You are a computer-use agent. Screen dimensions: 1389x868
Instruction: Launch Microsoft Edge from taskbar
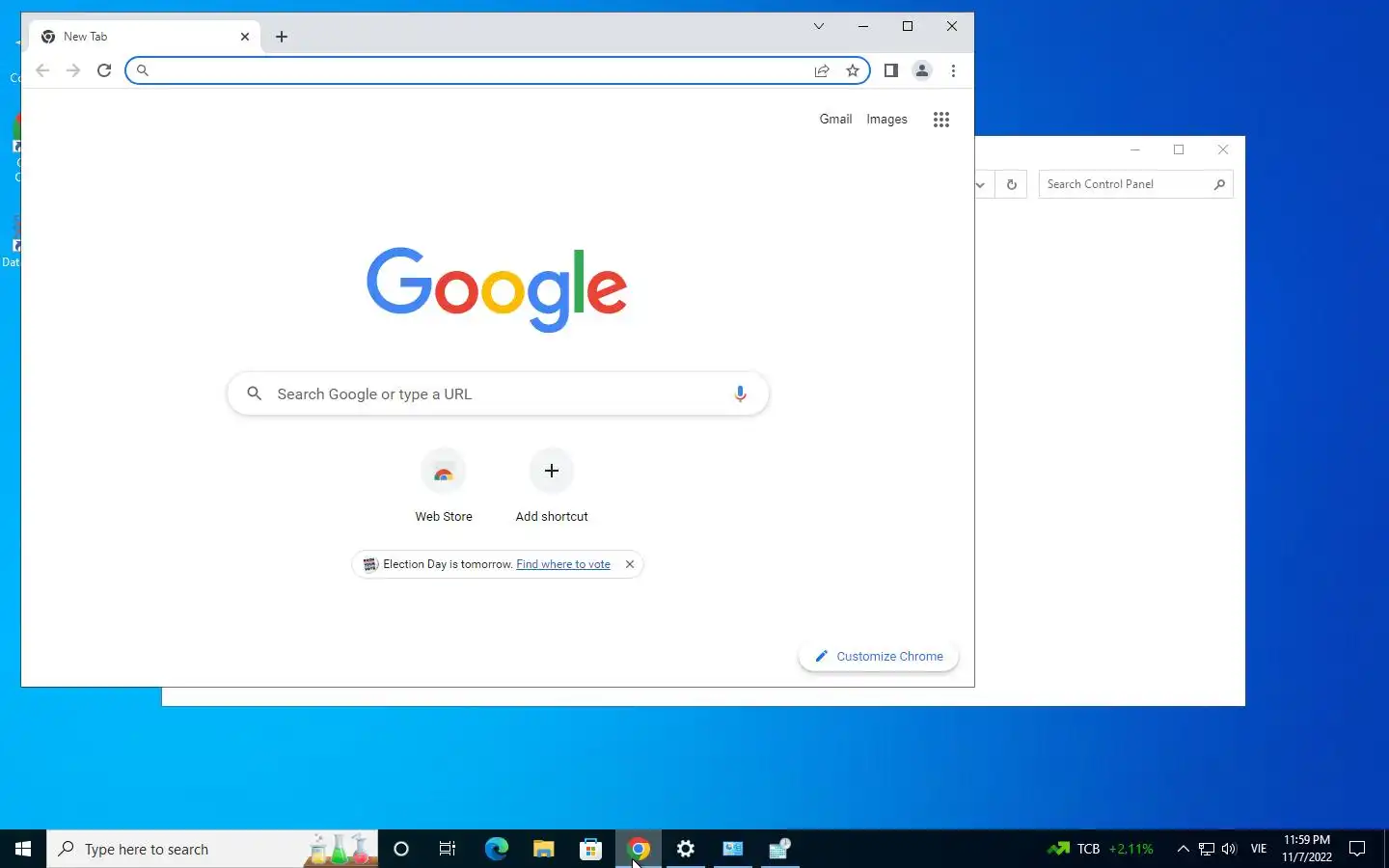coord(496,849)
